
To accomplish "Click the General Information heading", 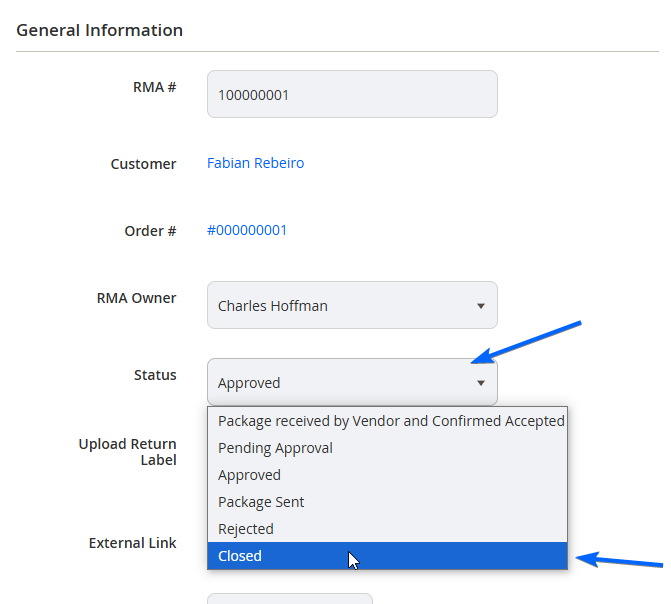I will (x=100, y=30).
